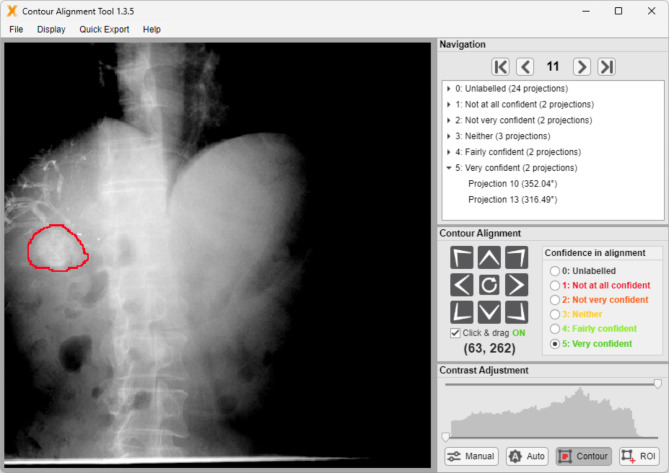Uncheck the Click & drag checkbox
Image resolution: width=669 pixels, height=473 pixels.
coord(455,333)
